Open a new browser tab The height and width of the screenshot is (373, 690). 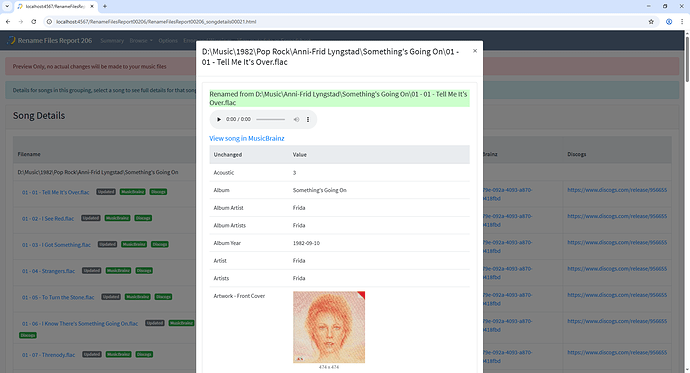click(105, 6)
